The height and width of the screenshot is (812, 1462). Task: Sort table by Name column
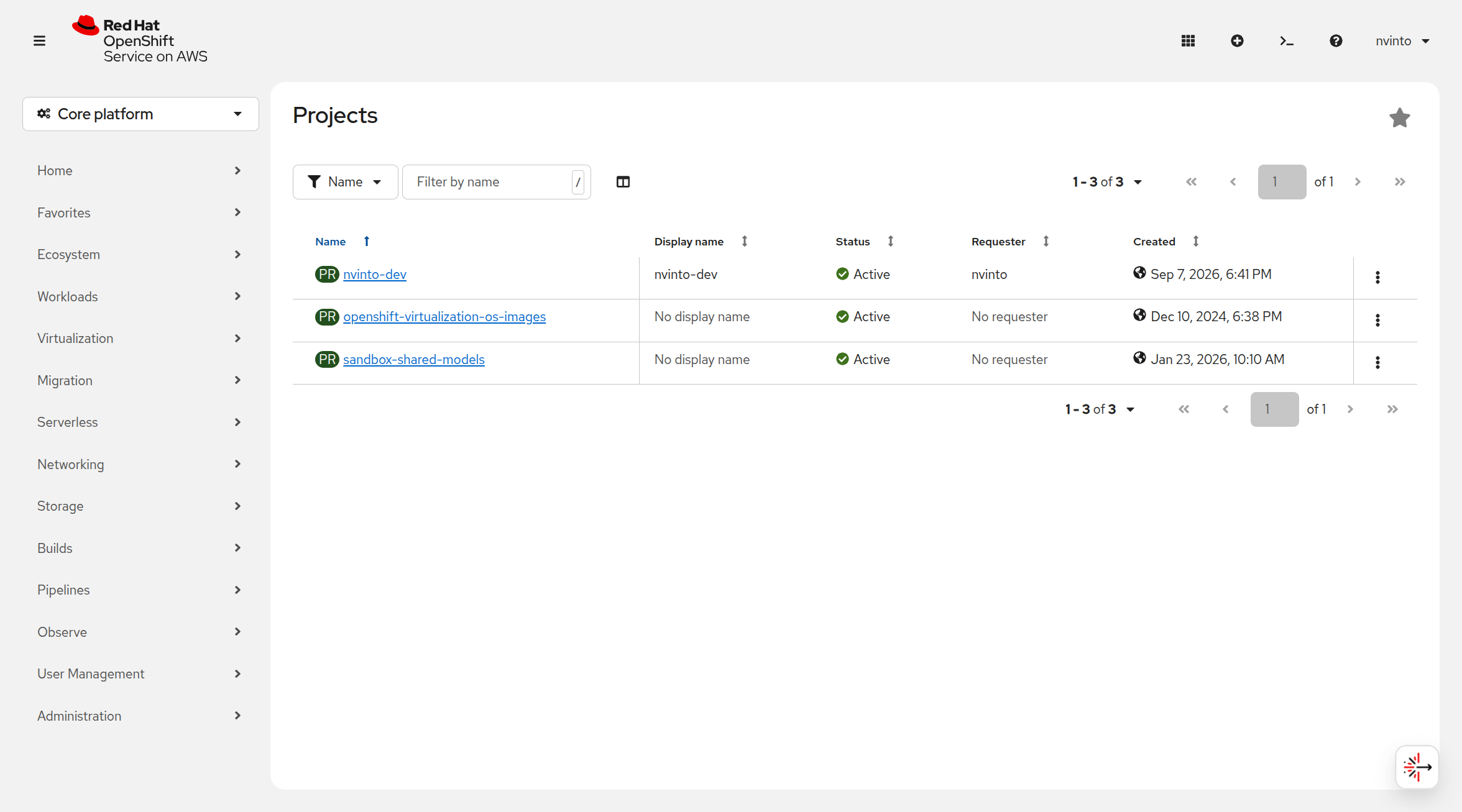coord(343,242)
